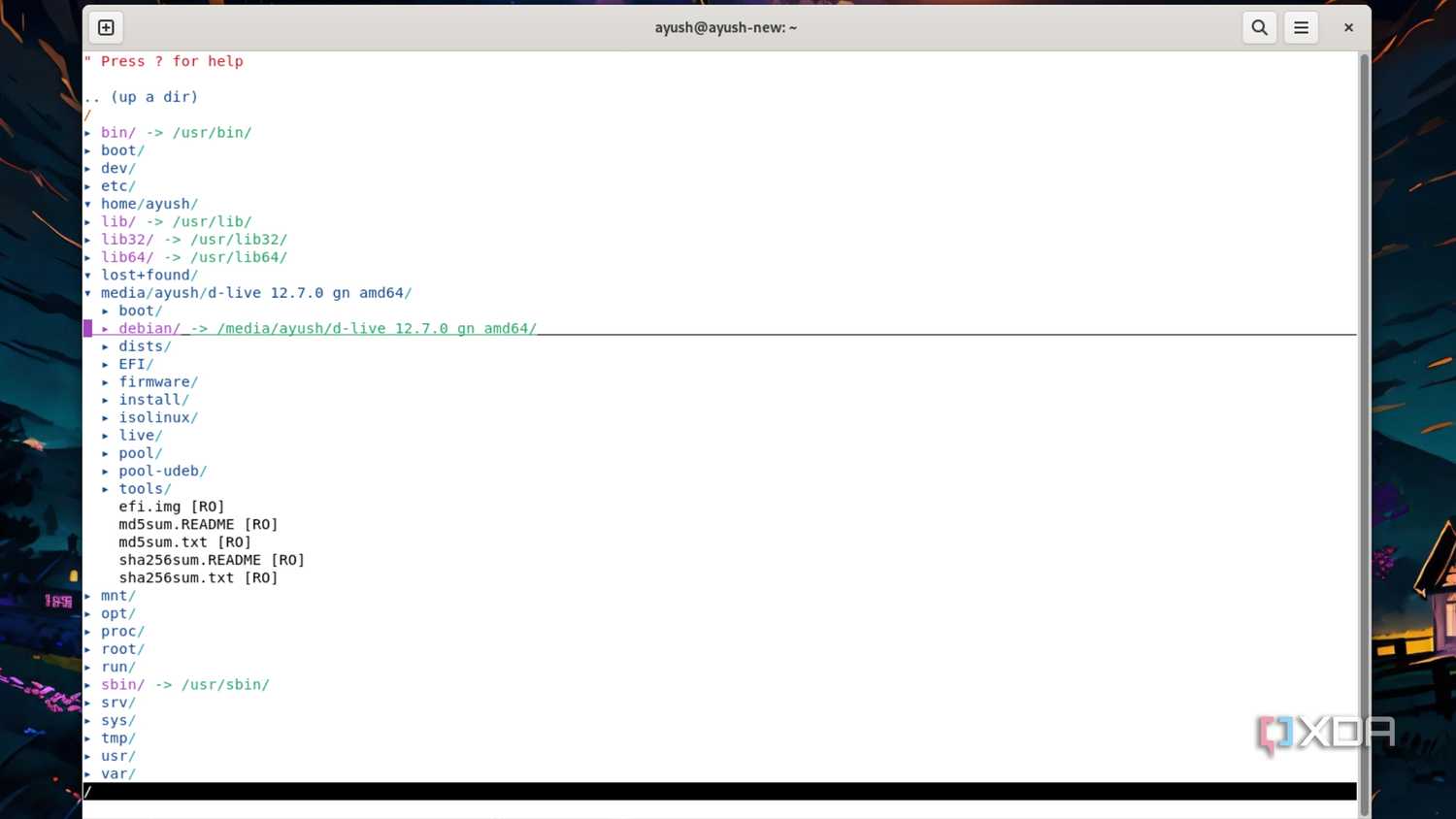Viewport: 1456px width, 819px height.
Task: Select the lib64/ symlink entry
Action: pos(194,257)
